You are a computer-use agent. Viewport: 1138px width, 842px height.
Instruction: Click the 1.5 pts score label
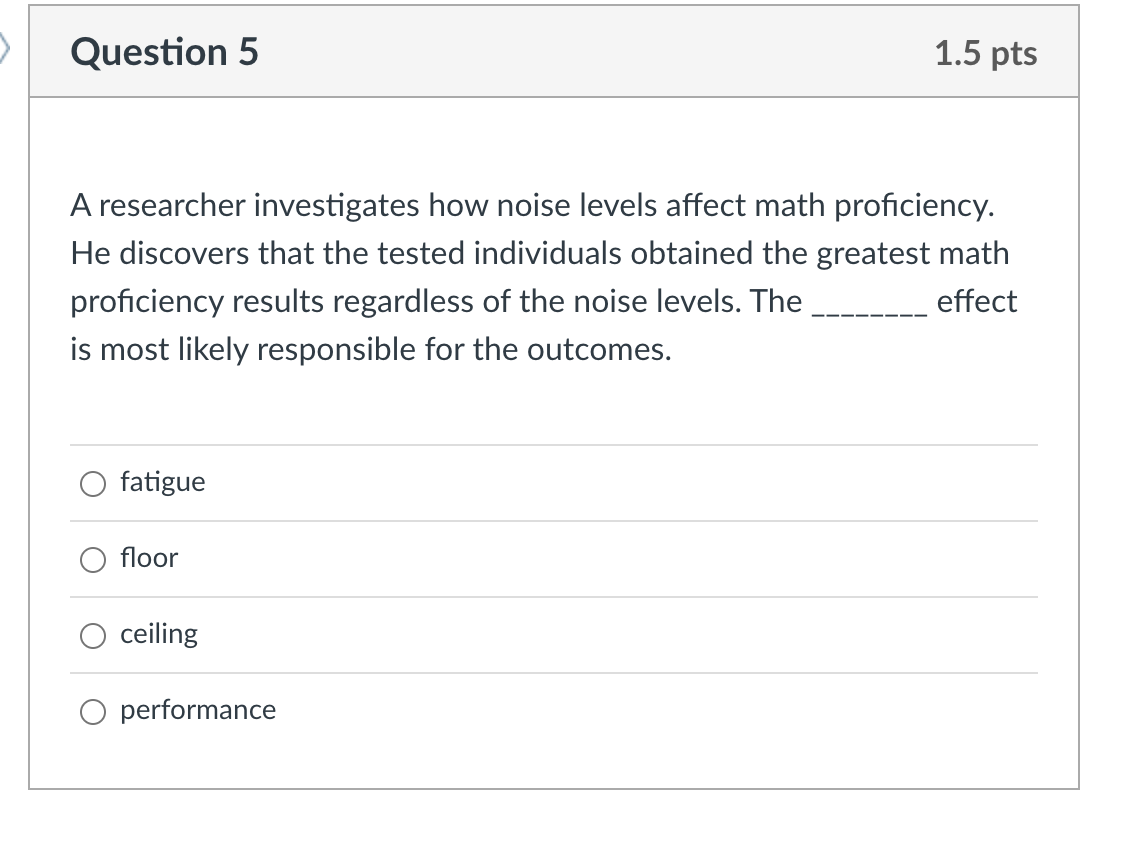pyautogui.click(x=986, y=53)
